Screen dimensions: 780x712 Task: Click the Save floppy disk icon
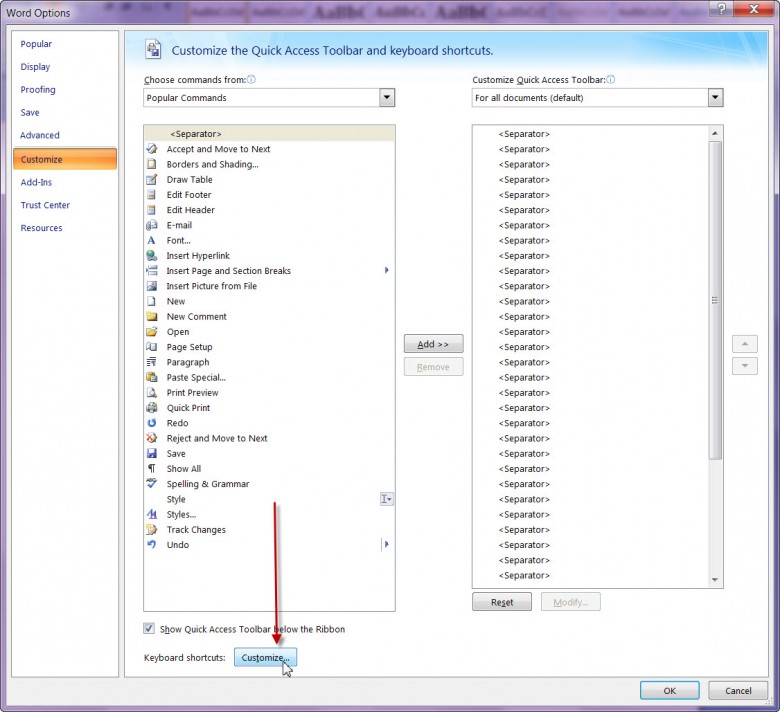click(152, 453)
